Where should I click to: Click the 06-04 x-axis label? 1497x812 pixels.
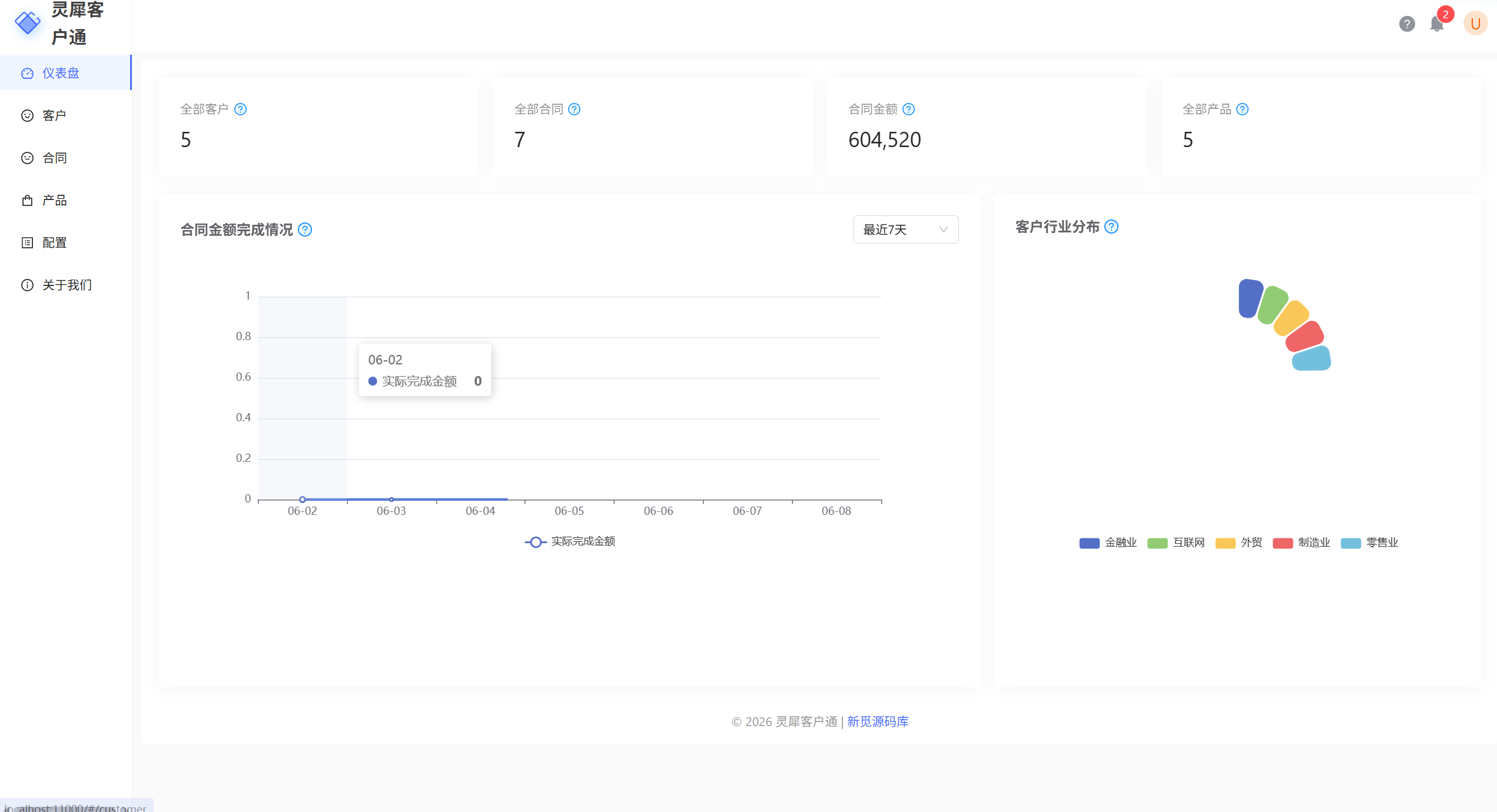[x=480, y=511]
